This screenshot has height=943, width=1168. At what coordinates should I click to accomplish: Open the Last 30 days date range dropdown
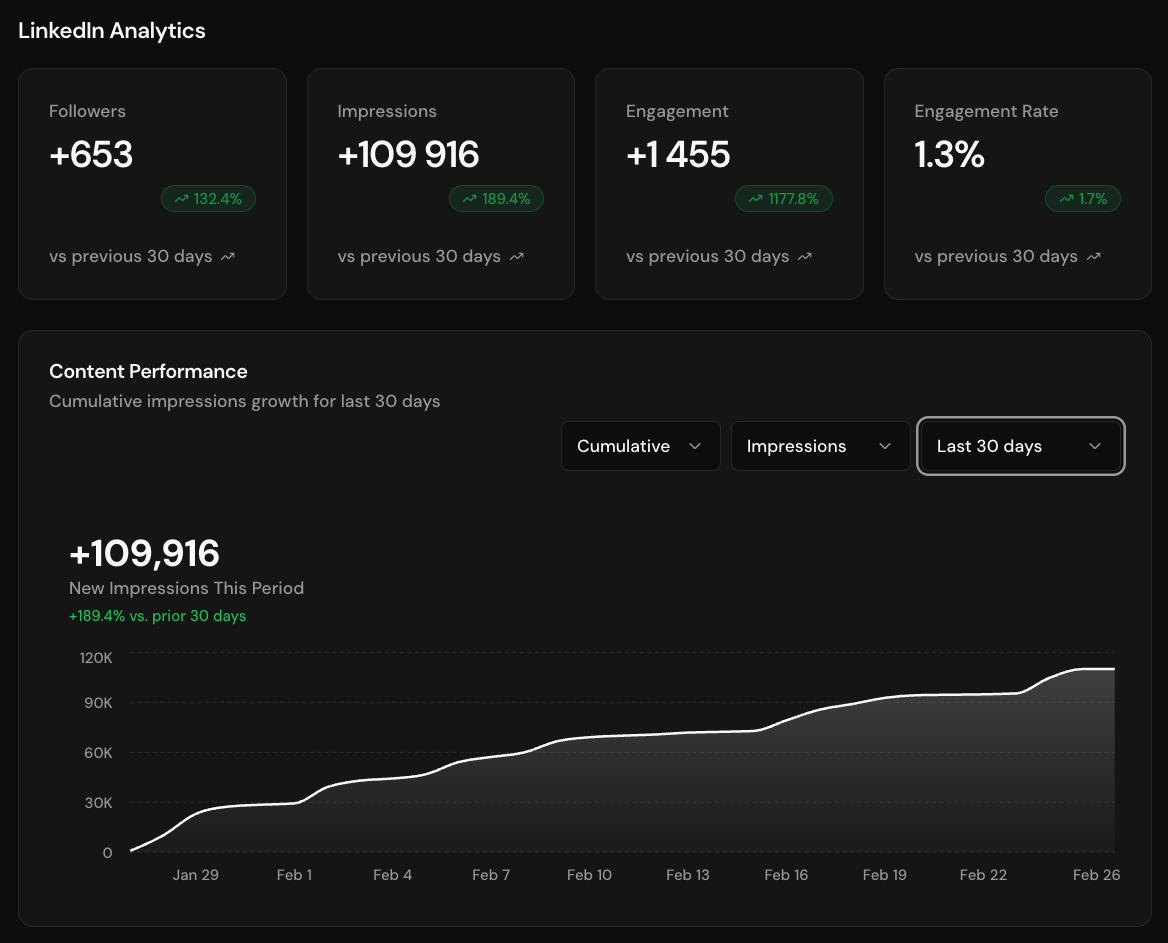point(1020,446)
